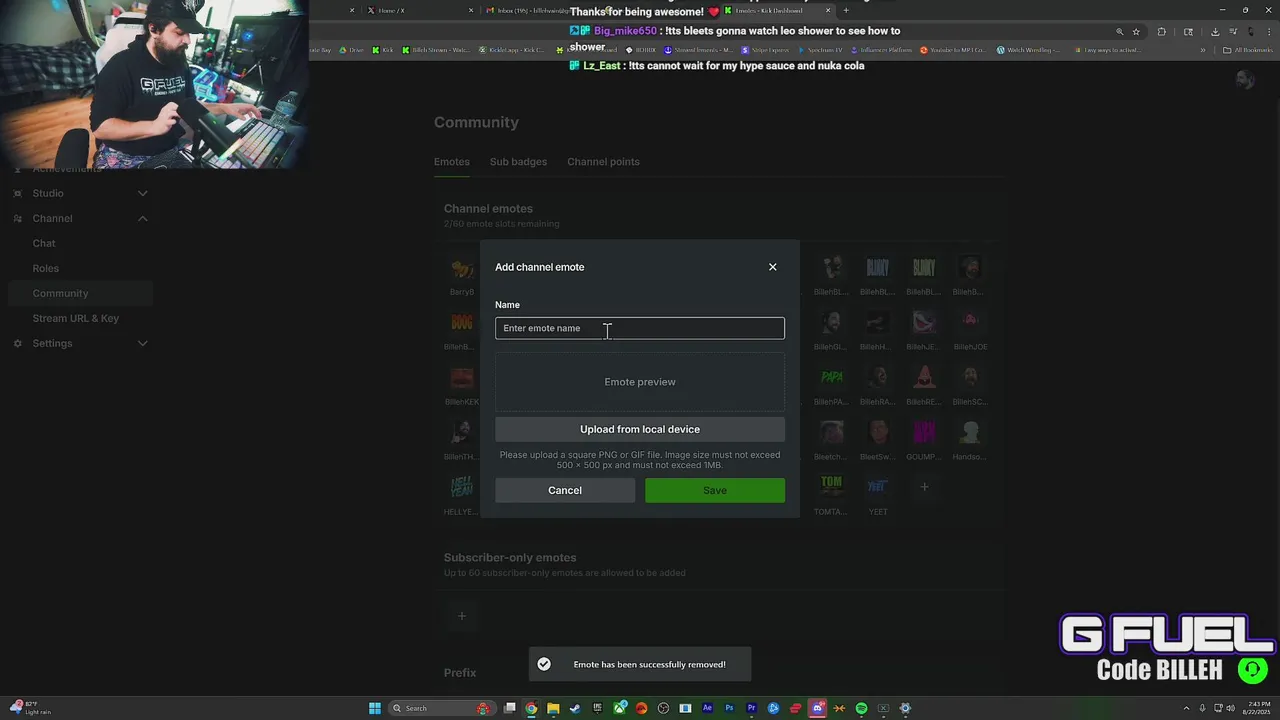The width and height of the screenshot is (1280, 720).
Task: Open a new browser tab
Action: [846, 10]
